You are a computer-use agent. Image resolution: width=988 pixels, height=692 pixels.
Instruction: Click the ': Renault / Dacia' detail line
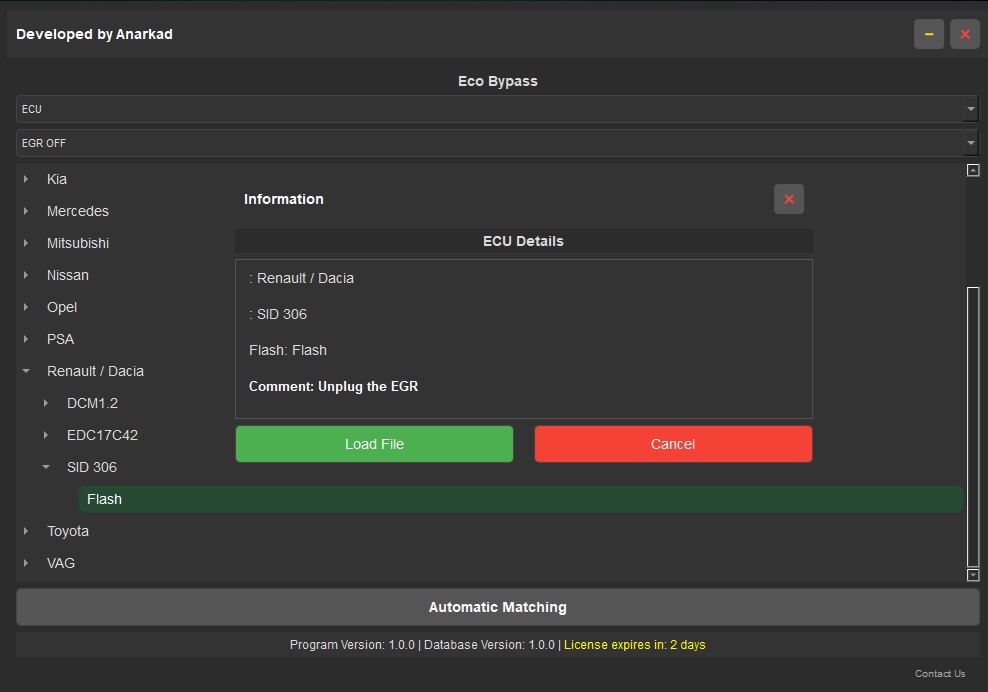point(301,279)
